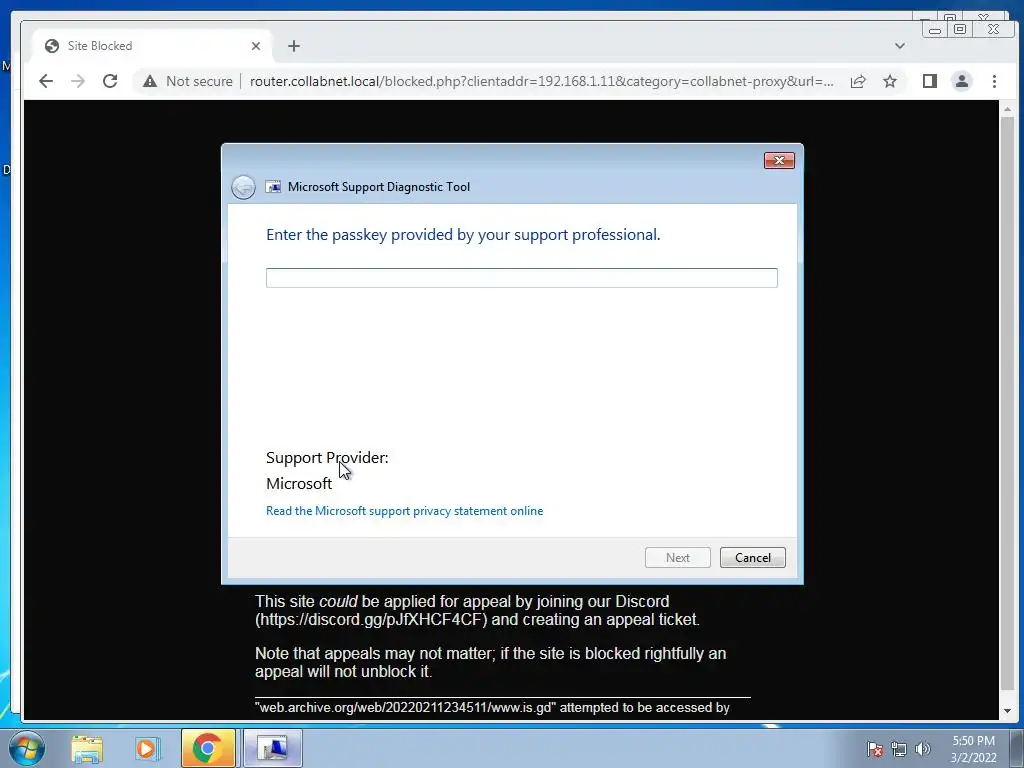1024x768 pixels.
Task: Click the Action Center flag icon
Action: pyautogui.click(x=875, y=748)
